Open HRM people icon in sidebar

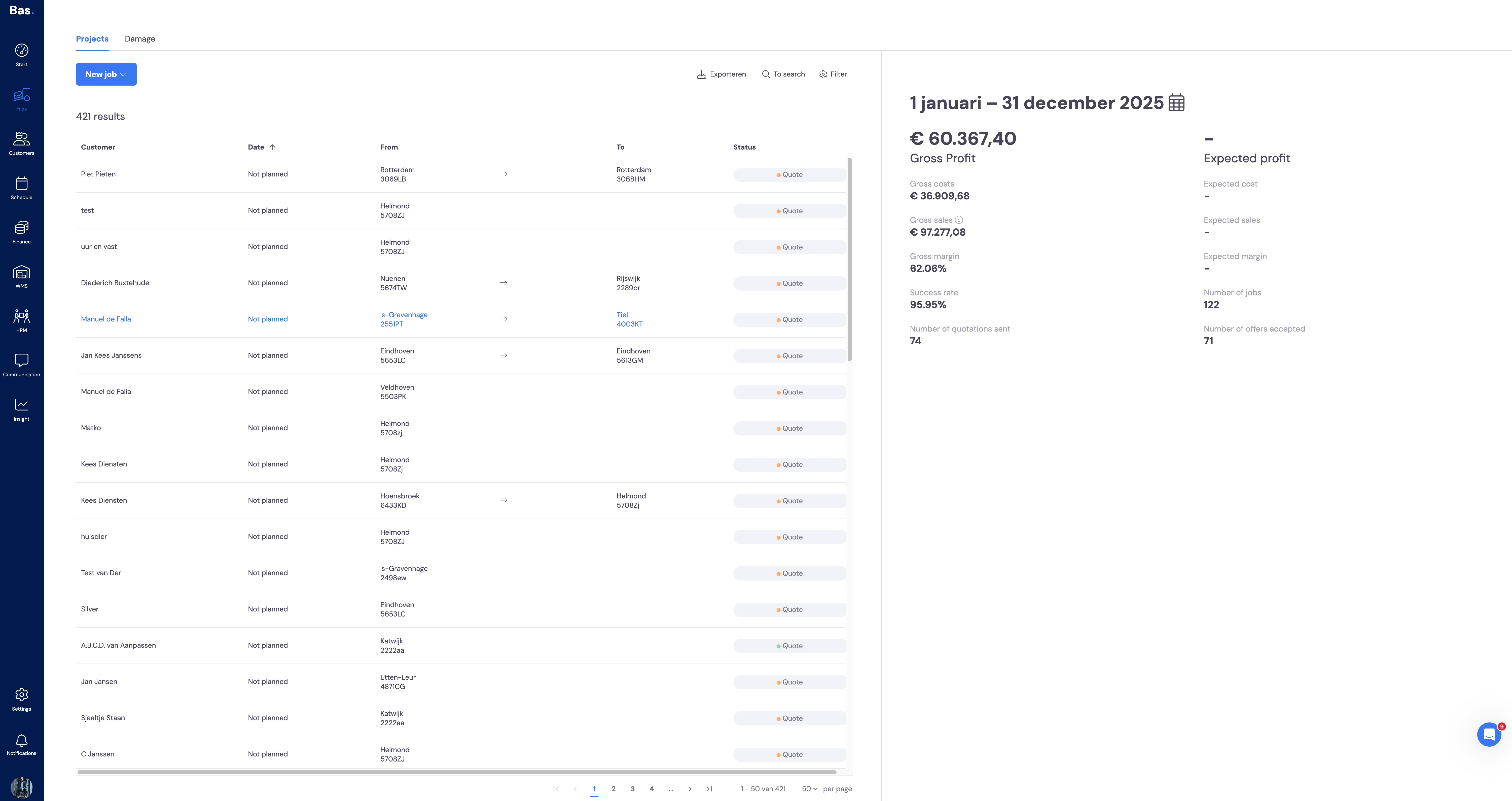pos(22,316)
